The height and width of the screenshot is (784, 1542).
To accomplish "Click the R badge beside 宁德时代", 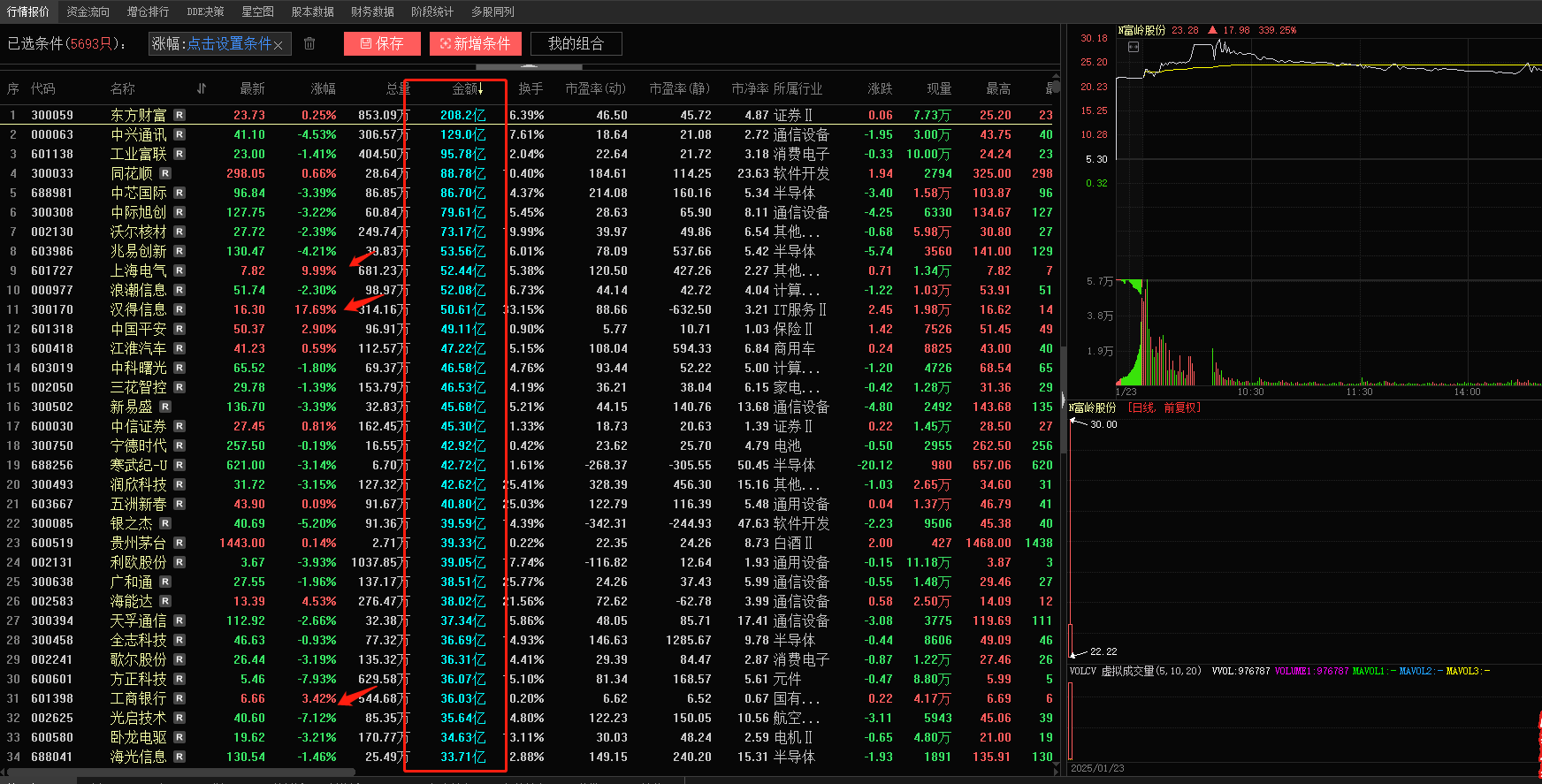I will pos(179,445).
